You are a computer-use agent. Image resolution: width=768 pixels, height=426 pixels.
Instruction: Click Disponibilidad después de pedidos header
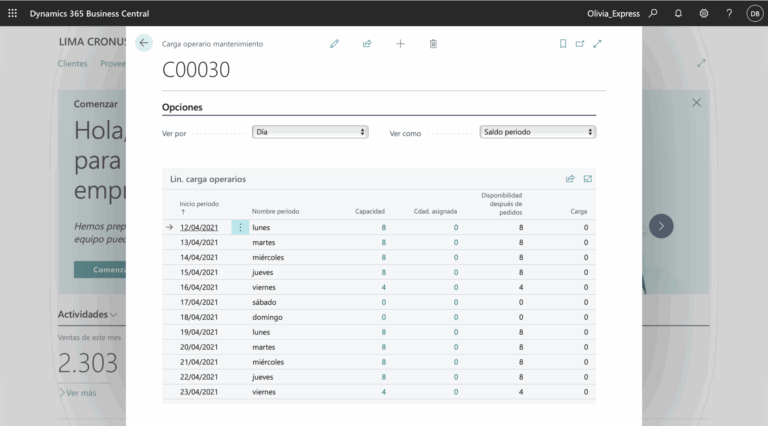[x=502, y=204]
